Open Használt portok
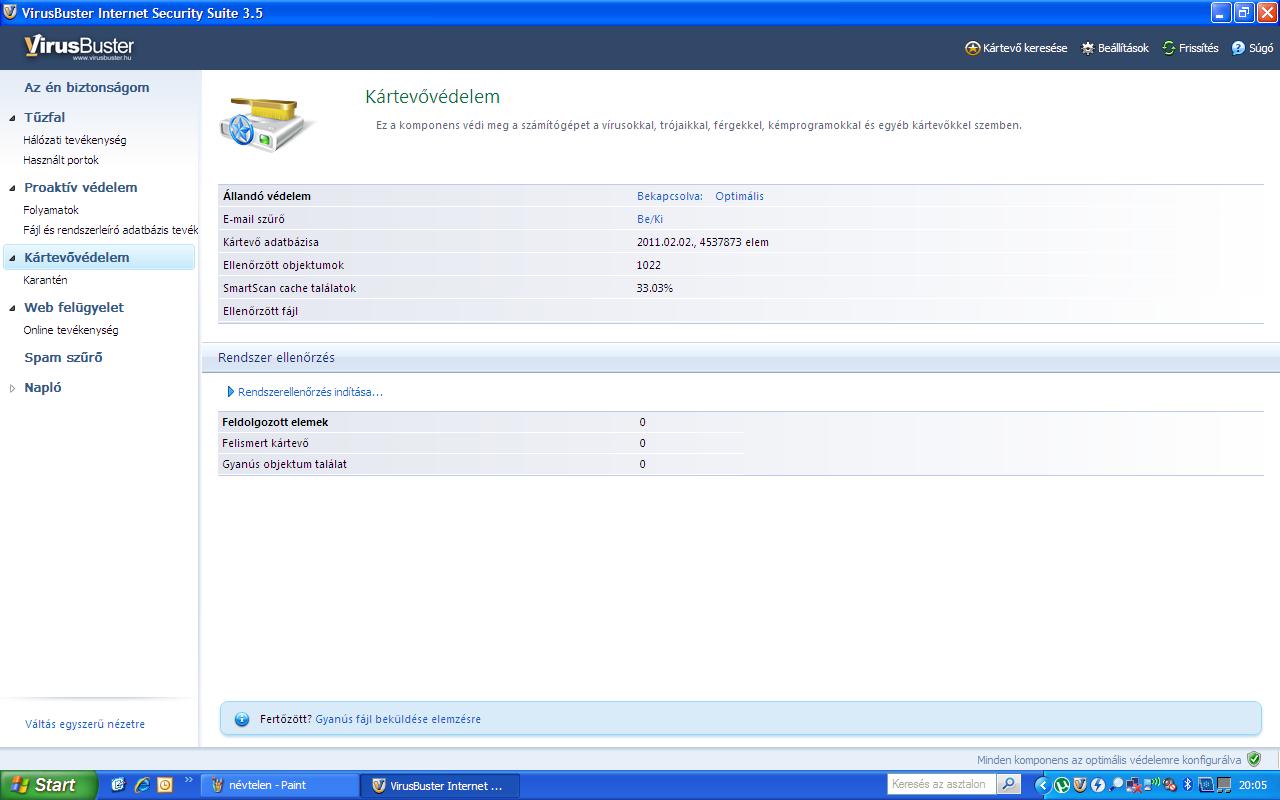This screenshot has height=800, width=1280. coord(61,160)
